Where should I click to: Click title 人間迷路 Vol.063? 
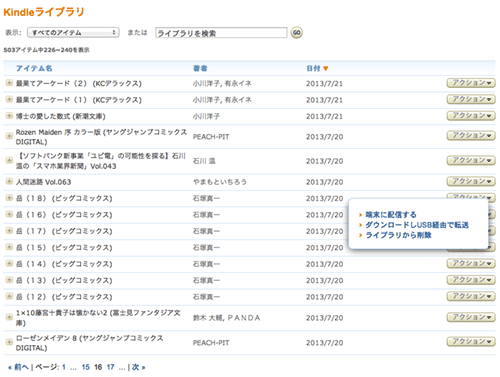point(43,182)
